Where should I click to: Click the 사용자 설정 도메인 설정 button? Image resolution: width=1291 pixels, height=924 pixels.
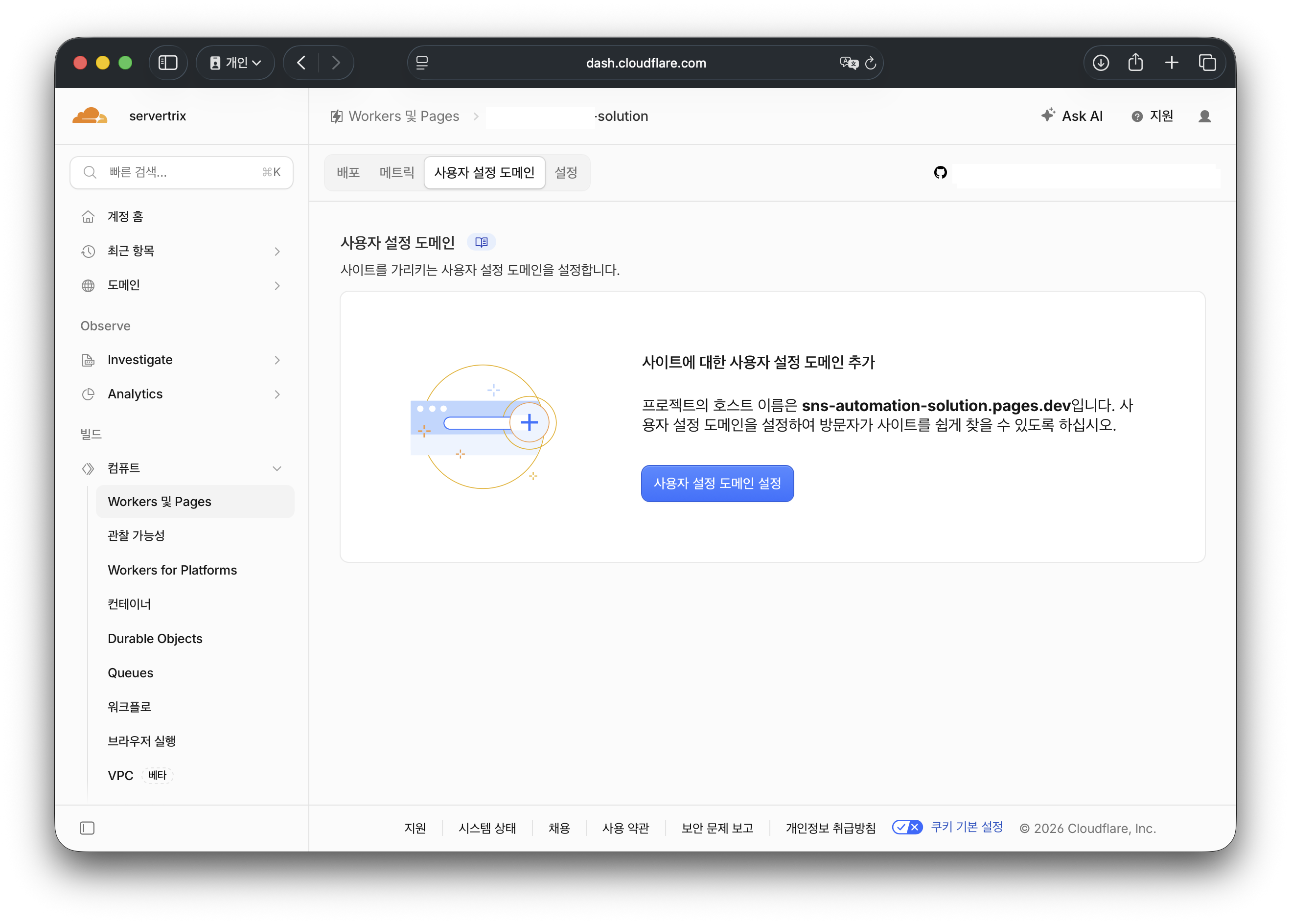click(x=717, y=483)
